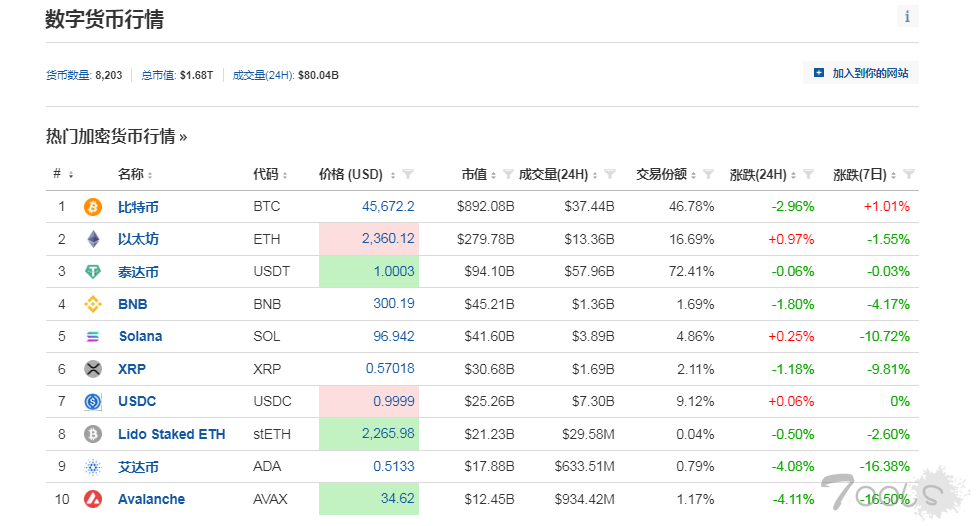Click BNB price 300.19
This screenshot has height=526, width=976.
(394, 304)
